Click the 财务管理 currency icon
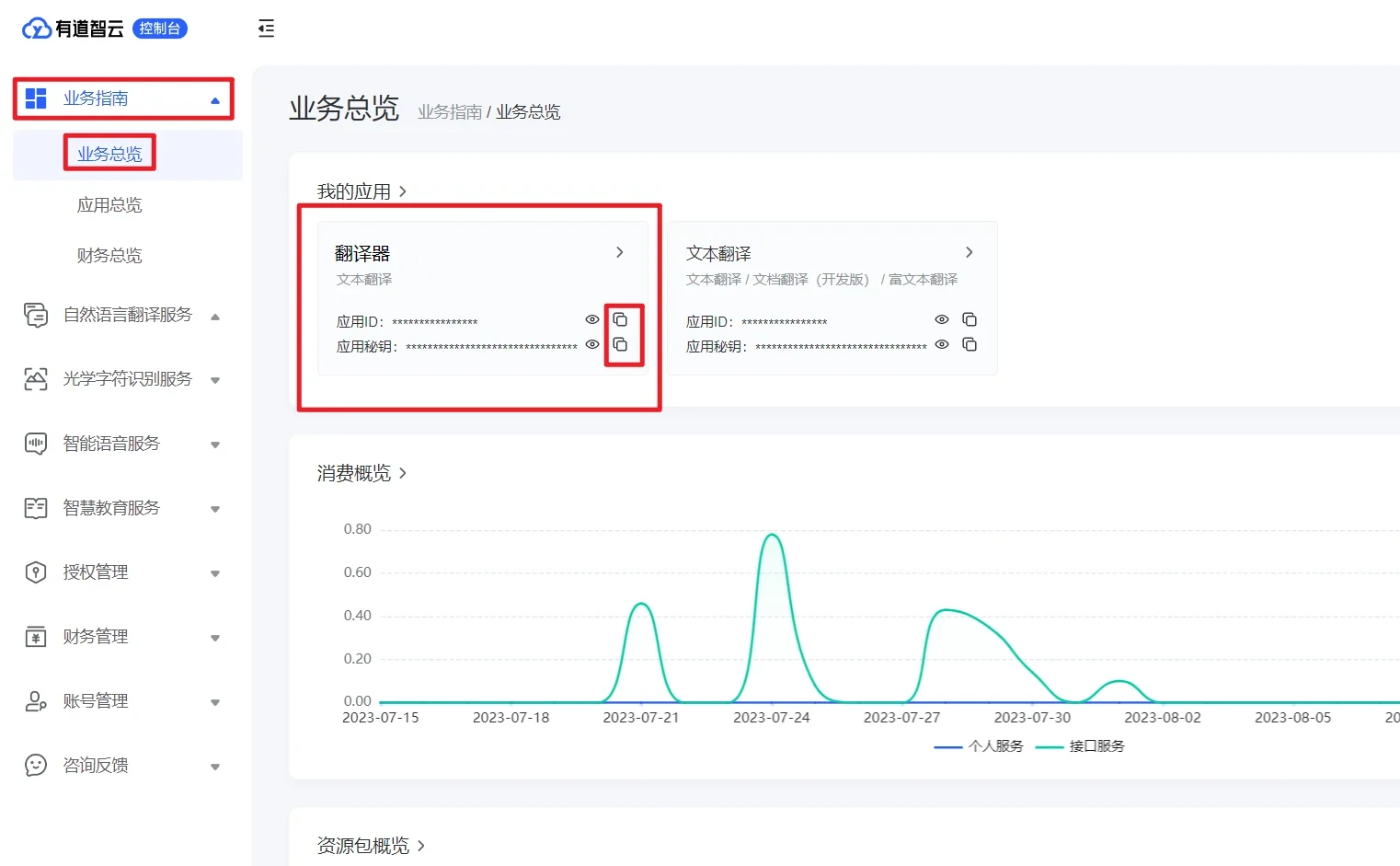1400x866 pixels. [x=35, y=636]
